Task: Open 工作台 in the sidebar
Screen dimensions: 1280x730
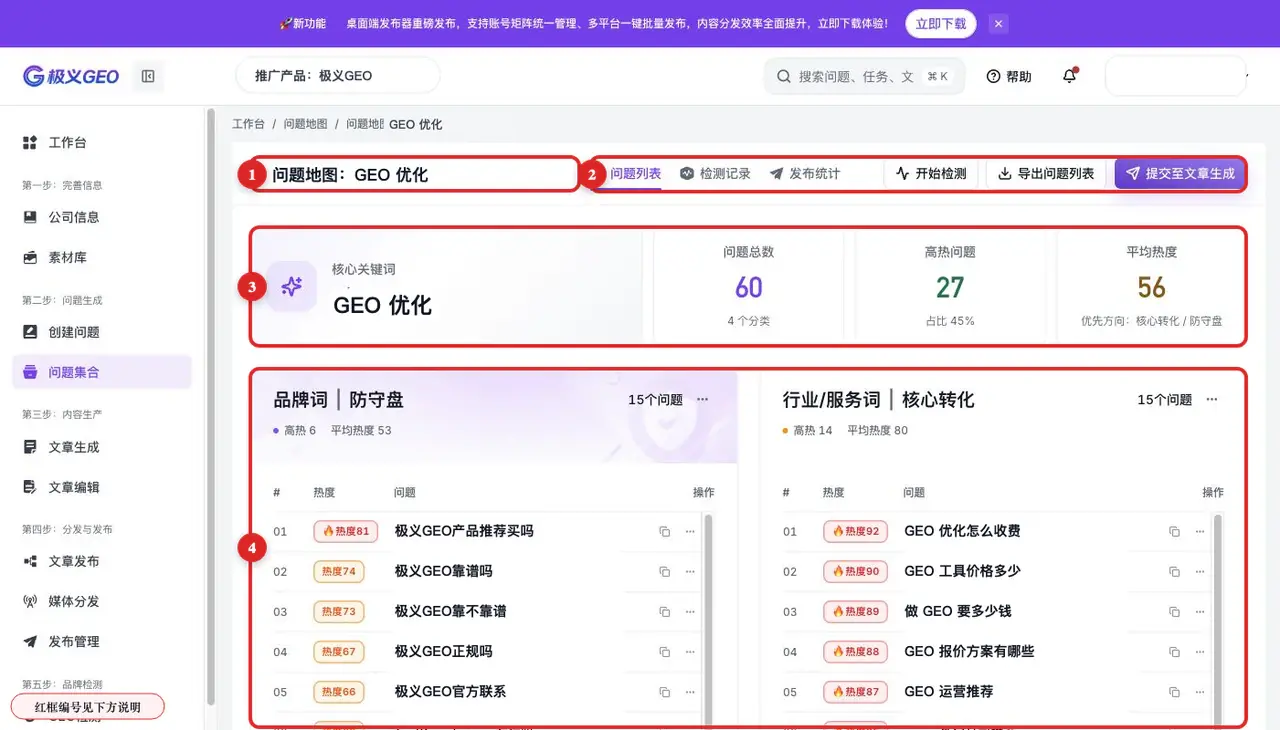Action: click(x=102, y=143)
